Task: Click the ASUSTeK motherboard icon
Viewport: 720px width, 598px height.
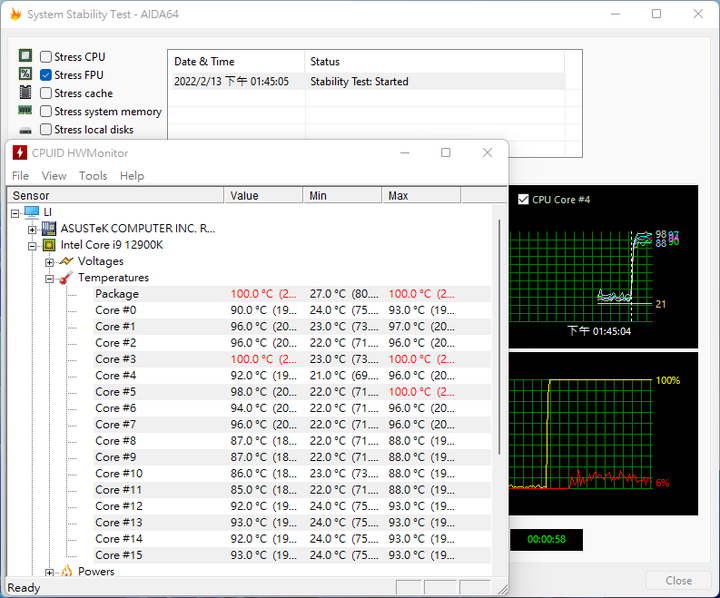Action: pyautogui.click(x=49, y=228)
